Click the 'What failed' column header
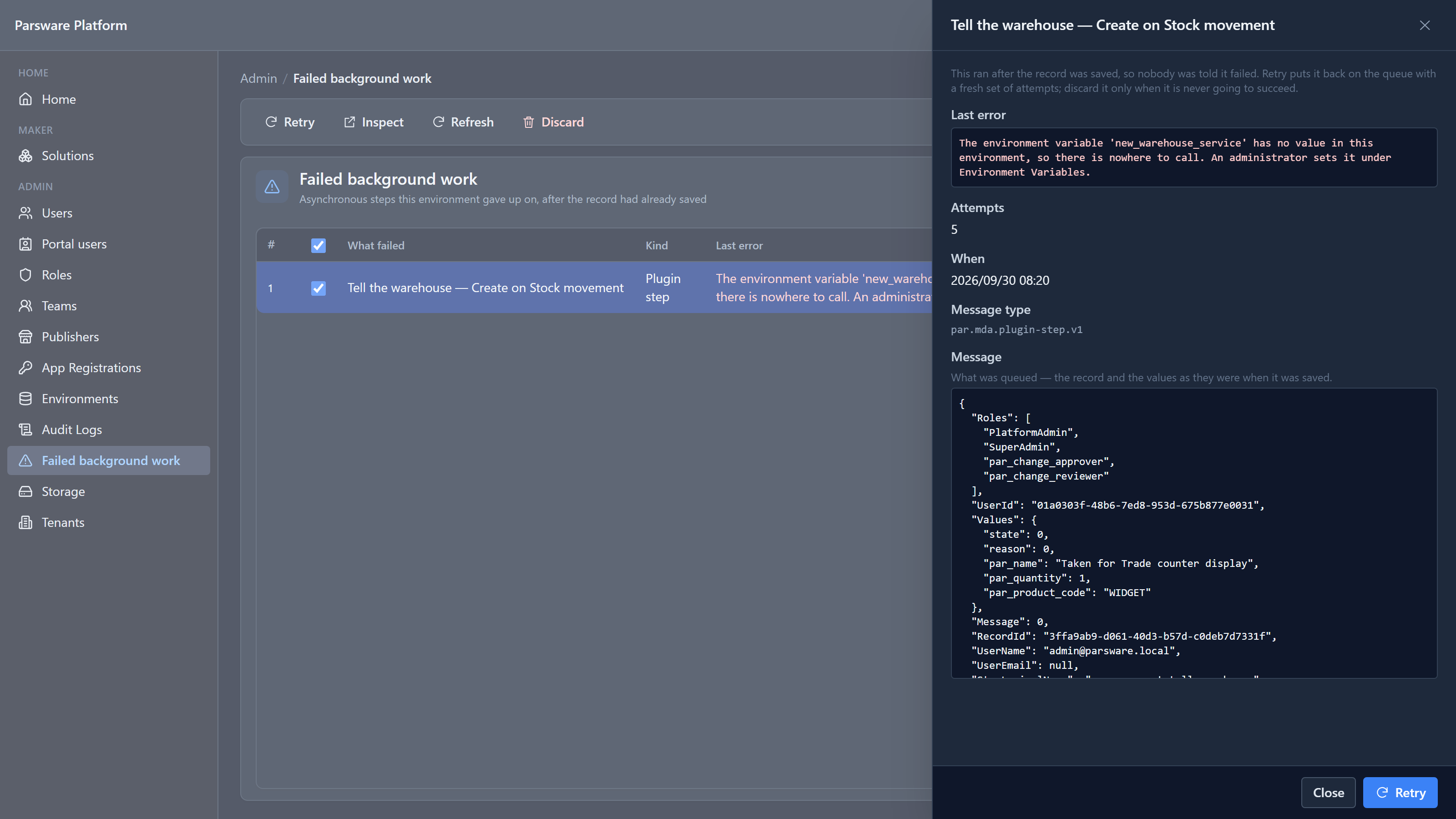Image resolution: width=1456 pixels, height=819 pixels. tap(376, 245)
